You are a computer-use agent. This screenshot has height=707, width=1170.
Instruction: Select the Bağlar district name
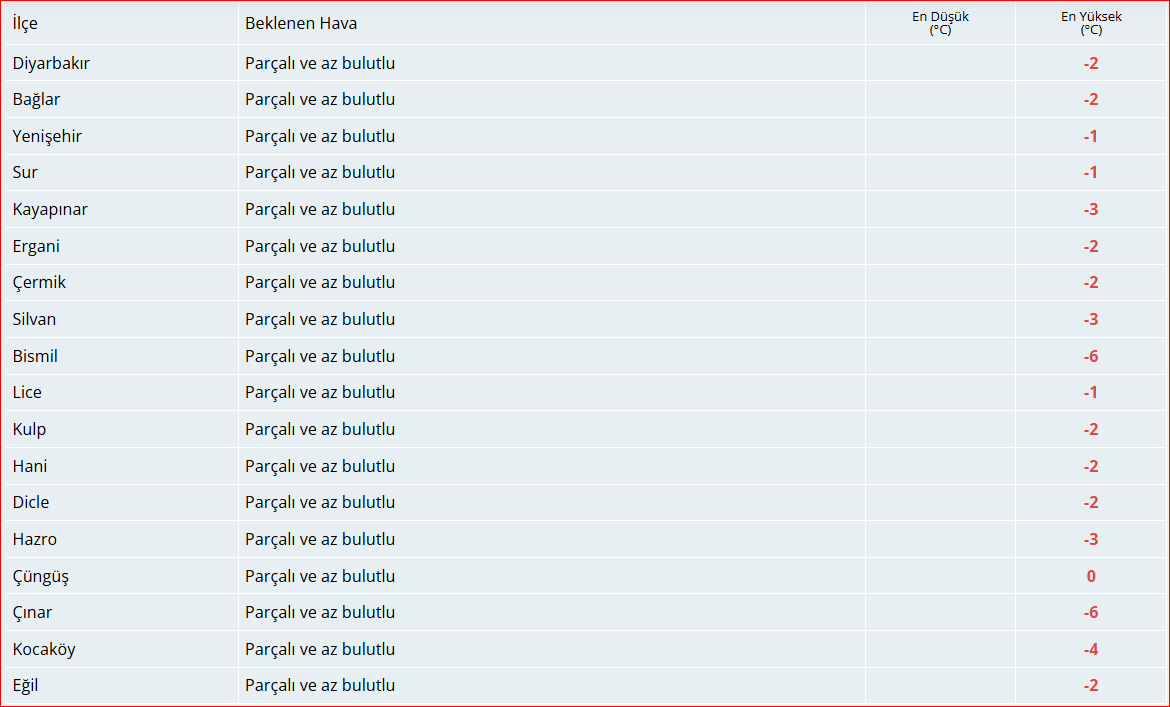click(x=36, y=100)
